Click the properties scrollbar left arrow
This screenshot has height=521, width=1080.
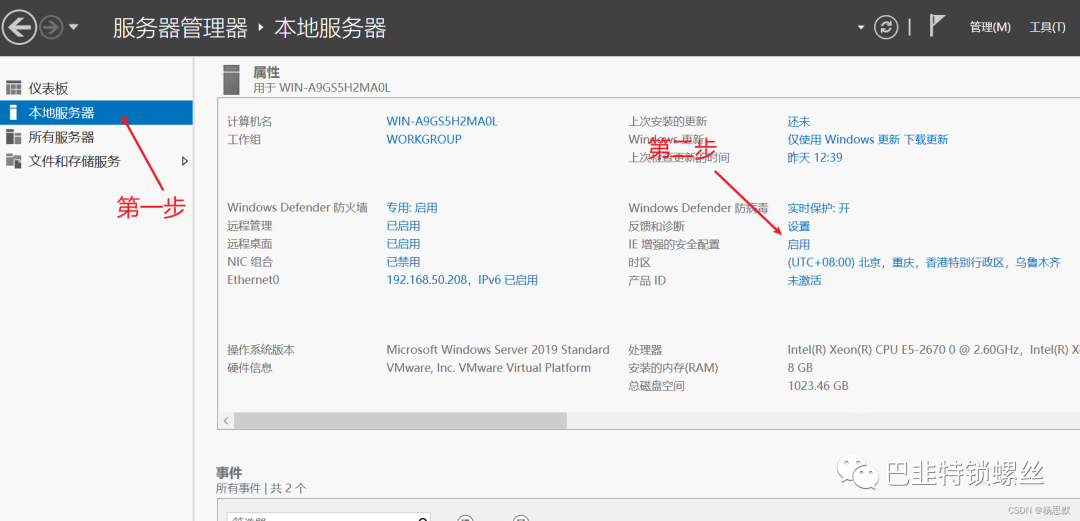[x=225, y=420]
